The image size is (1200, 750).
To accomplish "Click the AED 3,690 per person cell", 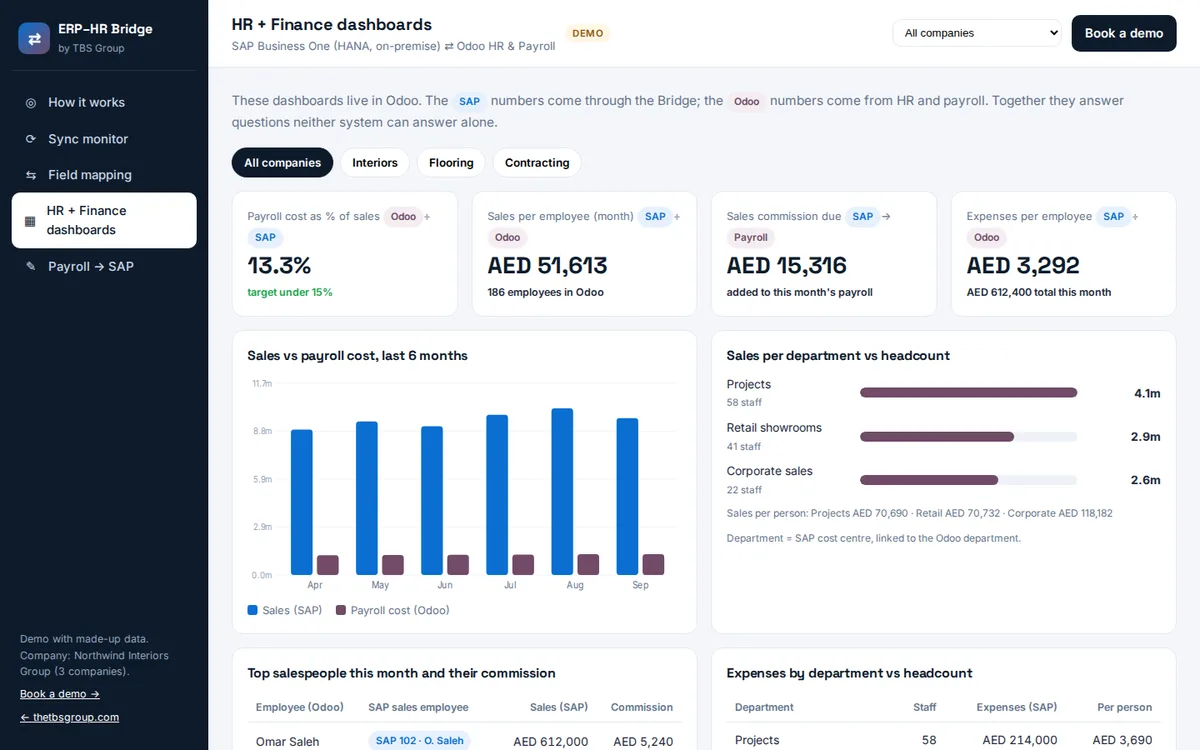I will coord(1123,740).
